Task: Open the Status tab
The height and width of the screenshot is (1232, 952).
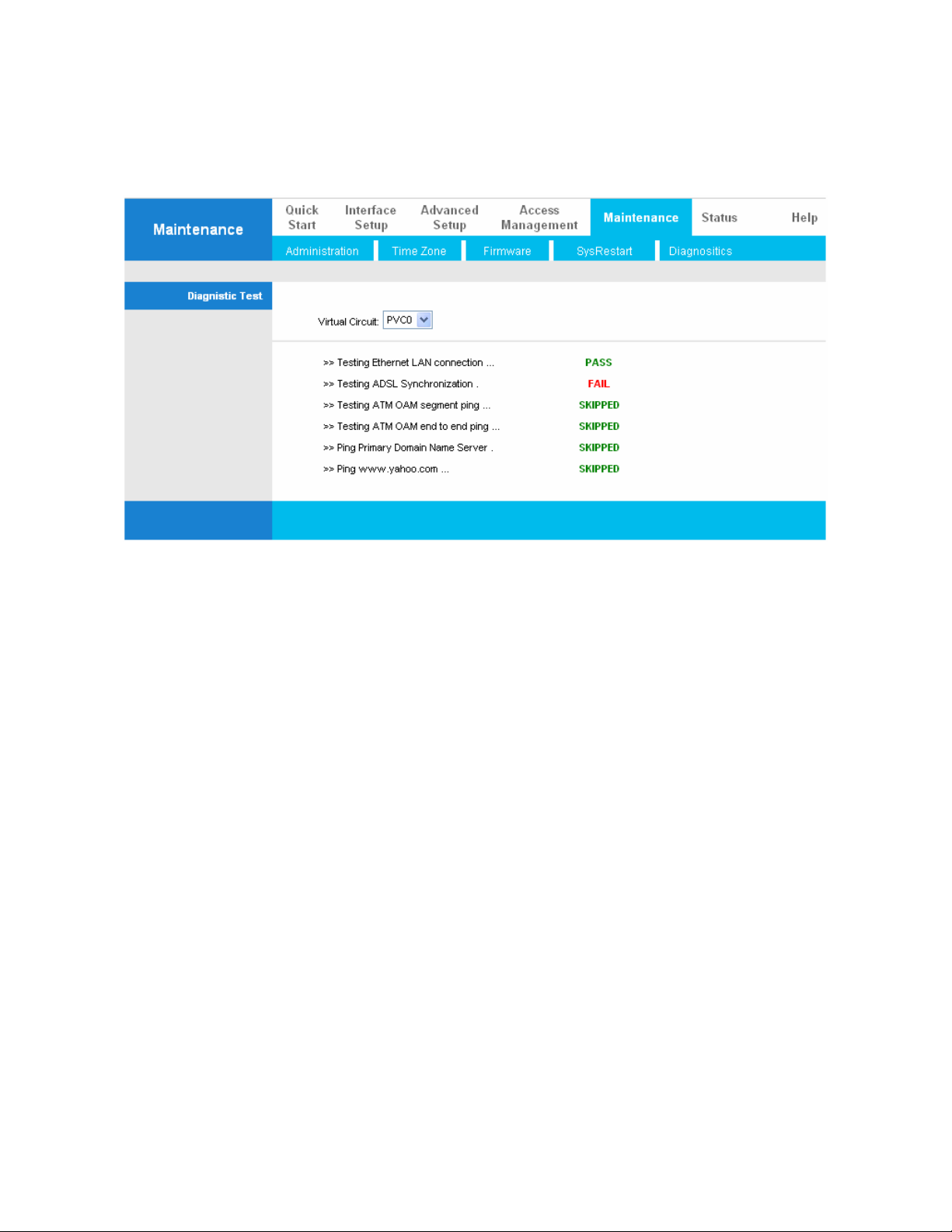Action: click(719, 218)
